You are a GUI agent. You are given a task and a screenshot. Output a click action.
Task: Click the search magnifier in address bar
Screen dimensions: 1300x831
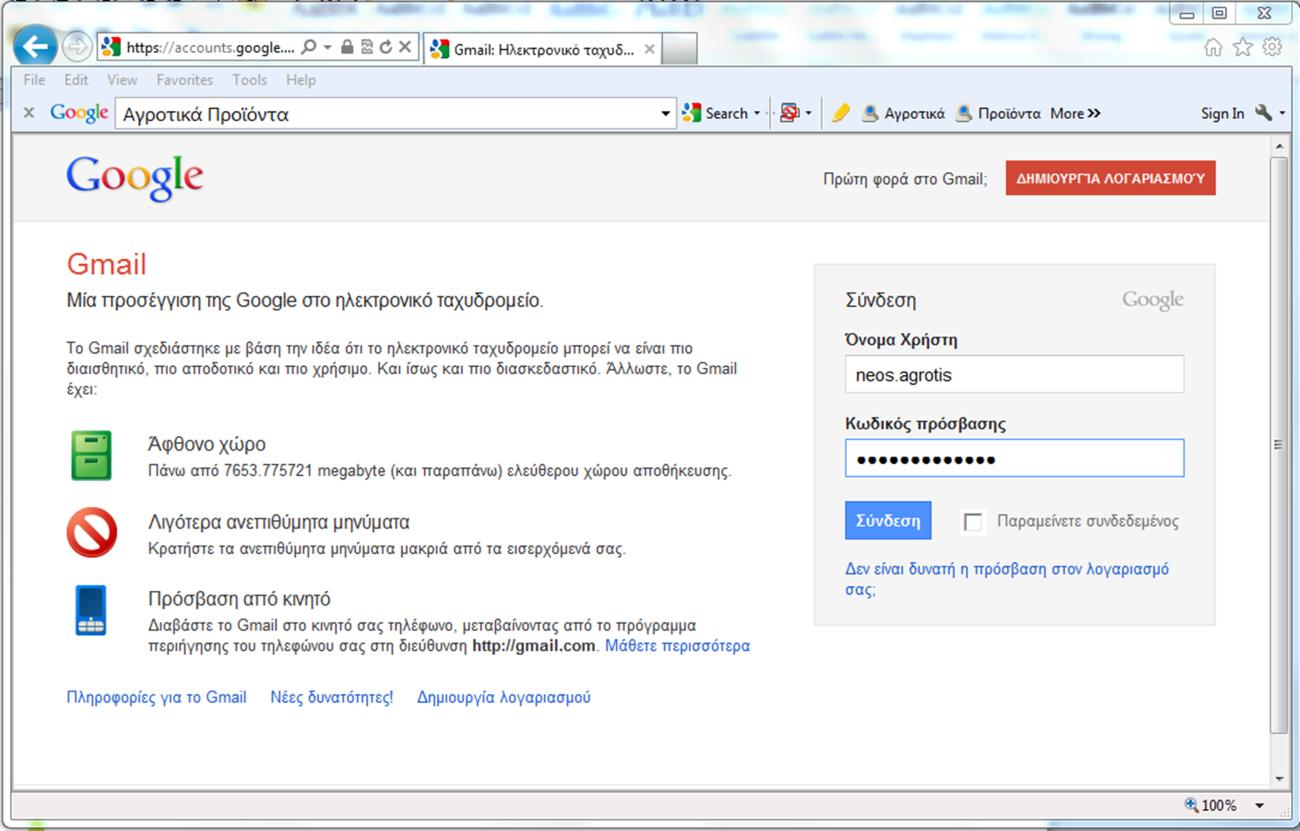click(x=309, y=47)
